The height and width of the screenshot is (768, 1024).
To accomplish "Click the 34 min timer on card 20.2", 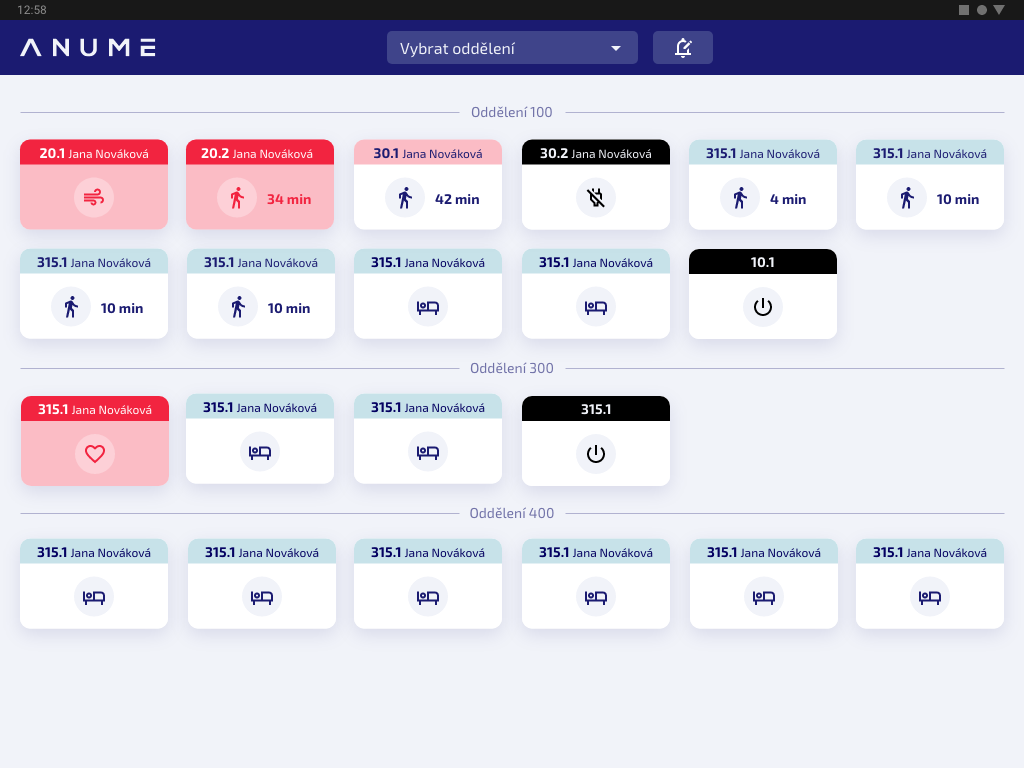I will click(289, 199).
